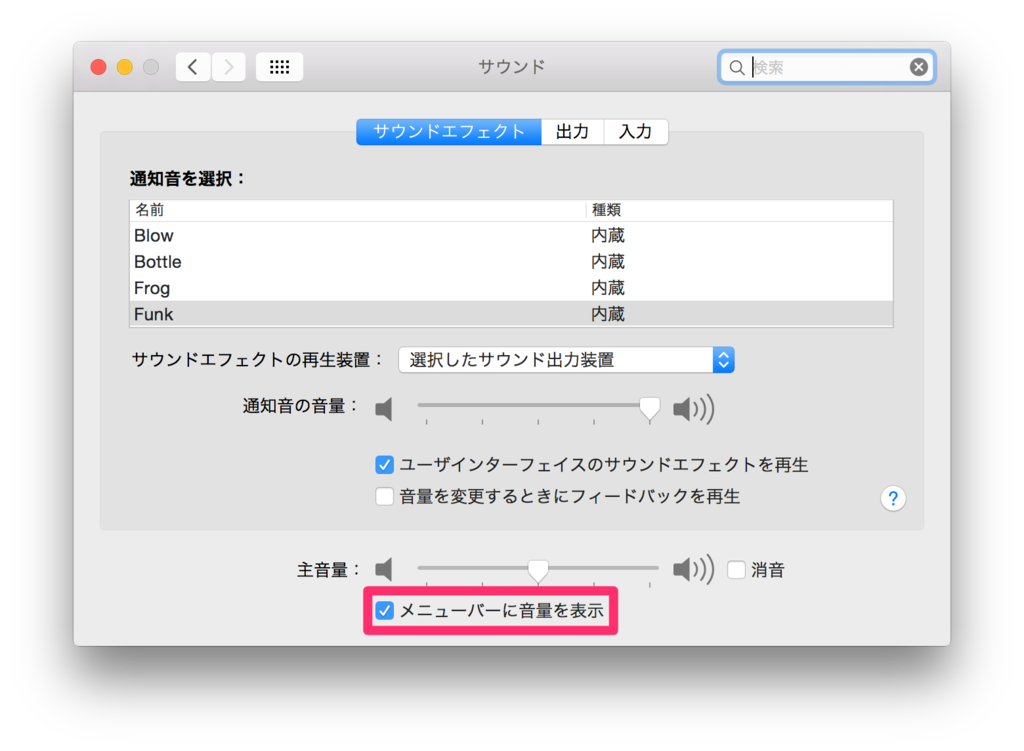1024x751 pixels.
Task: Go forward with the right chevron button
Action: click(228, 67)
